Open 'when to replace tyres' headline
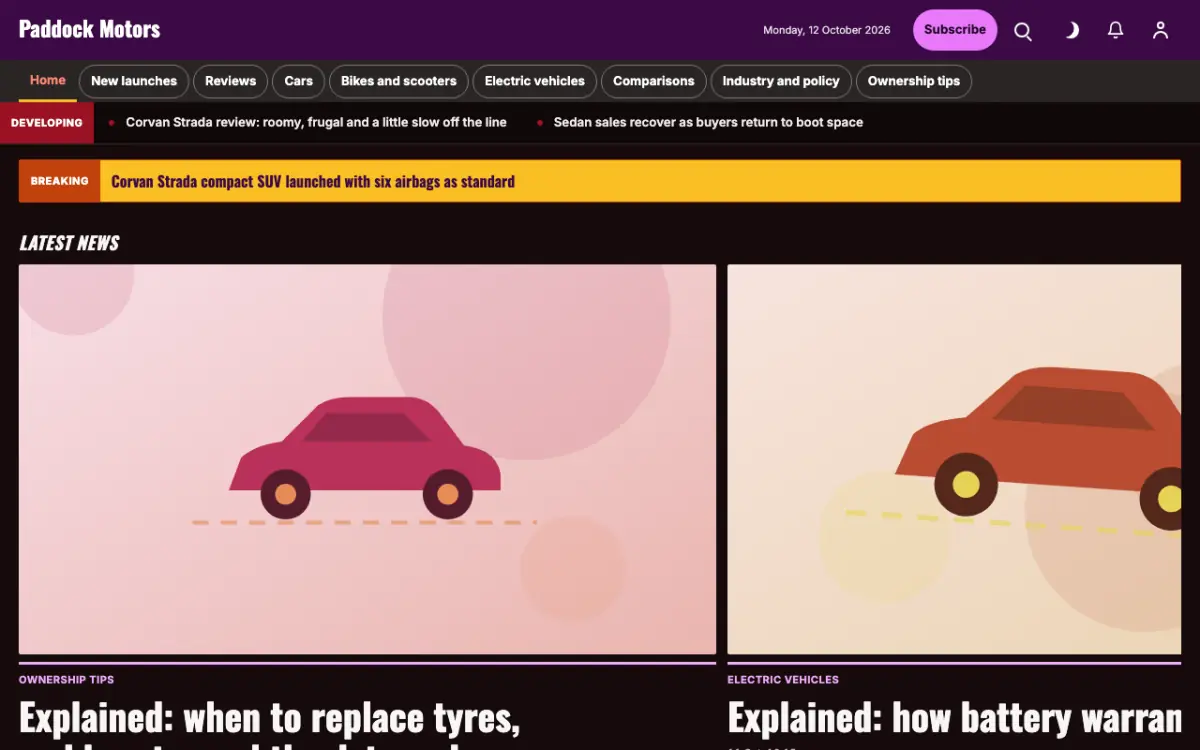The width and height of the screenshot is (1200, 750). coord(269,724)
